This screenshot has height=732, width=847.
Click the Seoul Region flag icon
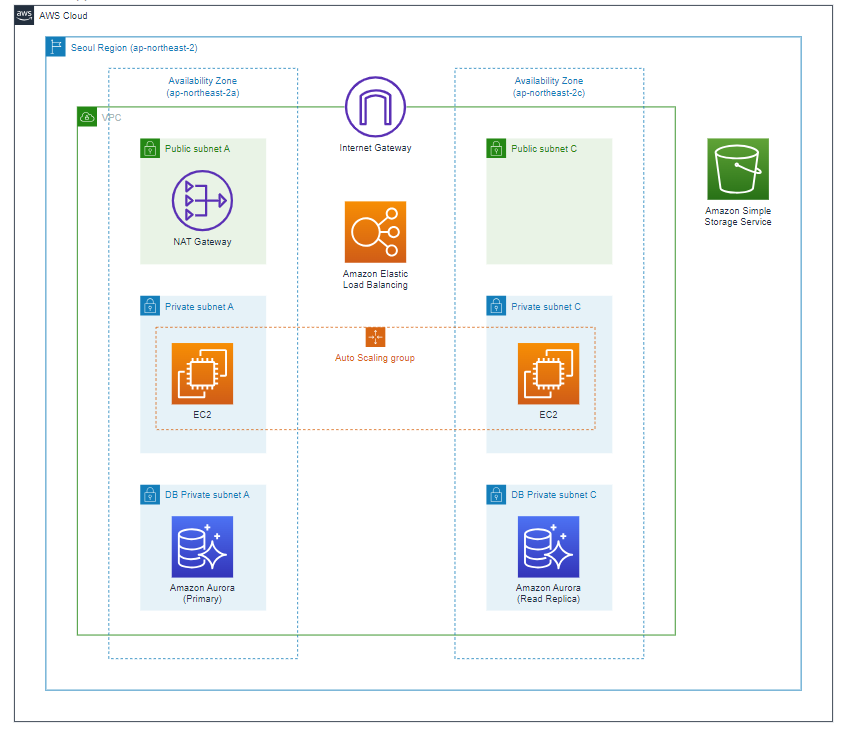[55, 47]
